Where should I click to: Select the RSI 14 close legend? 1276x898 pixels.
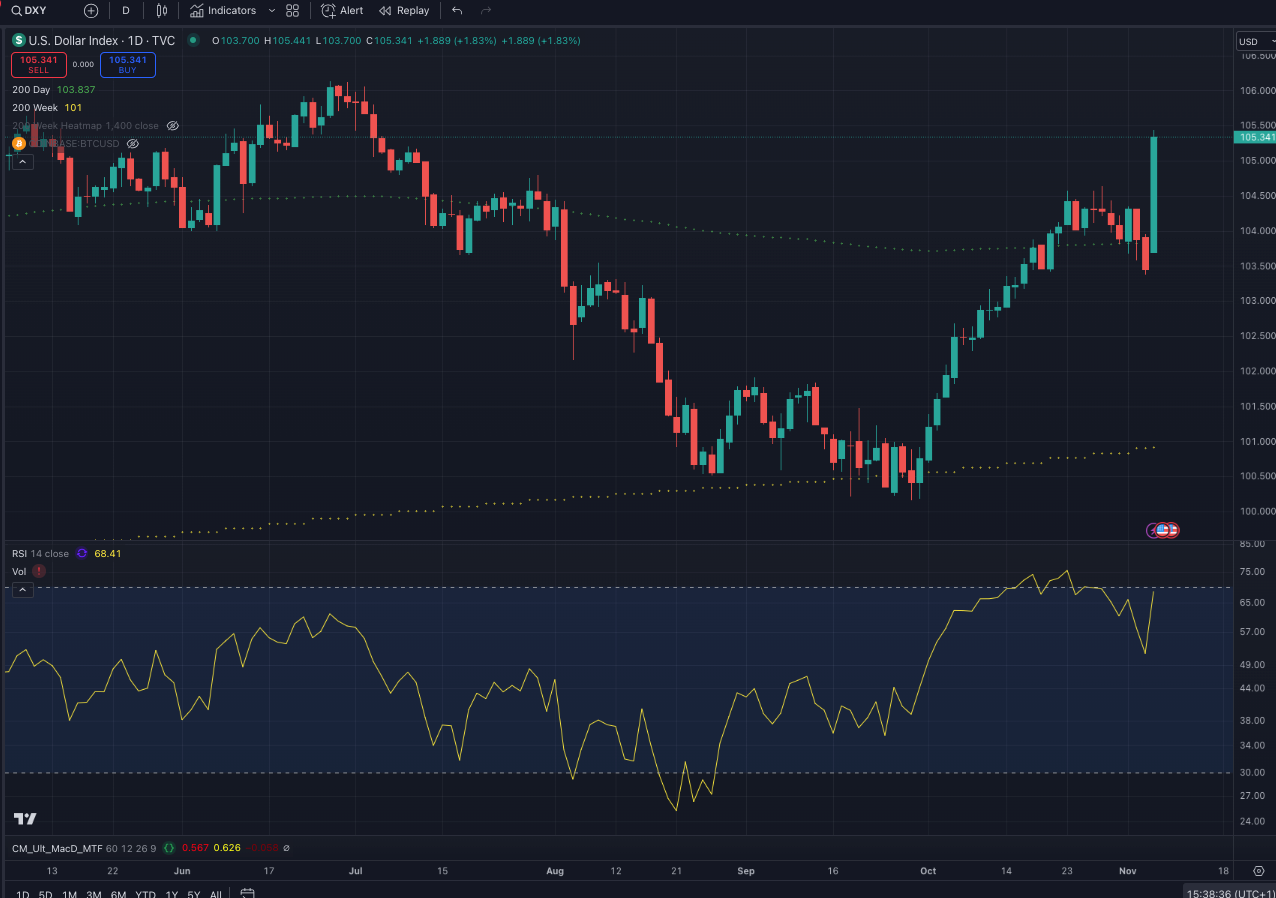40,553
